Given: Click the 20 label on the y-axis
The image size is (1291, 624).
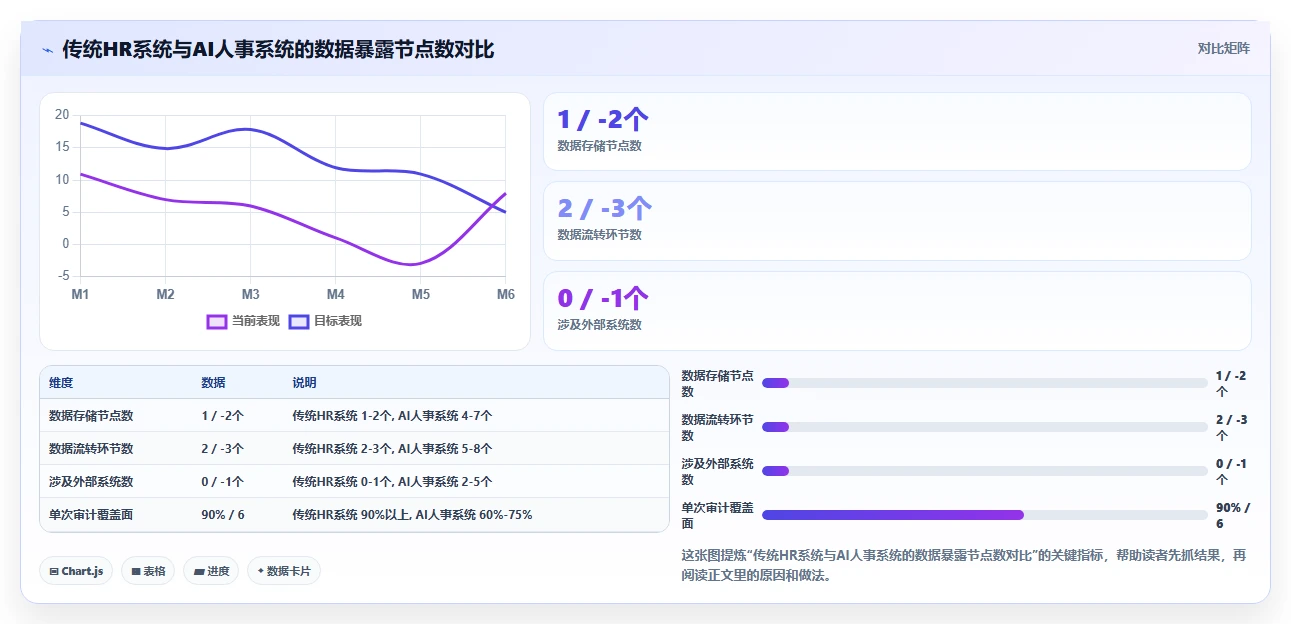Looking at the screenshot, I should [x=62, y=115].
